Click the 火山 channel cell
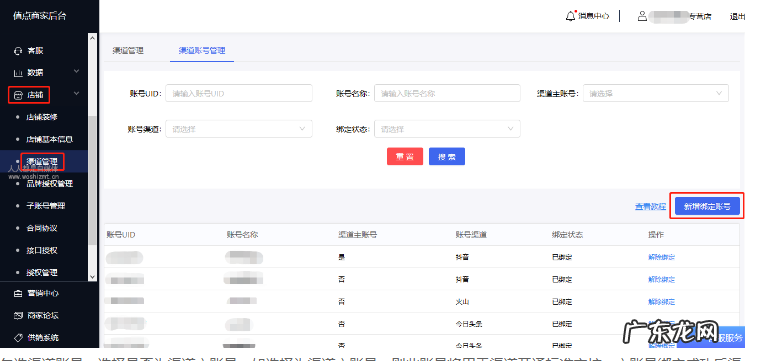 (x=463, y=302)
